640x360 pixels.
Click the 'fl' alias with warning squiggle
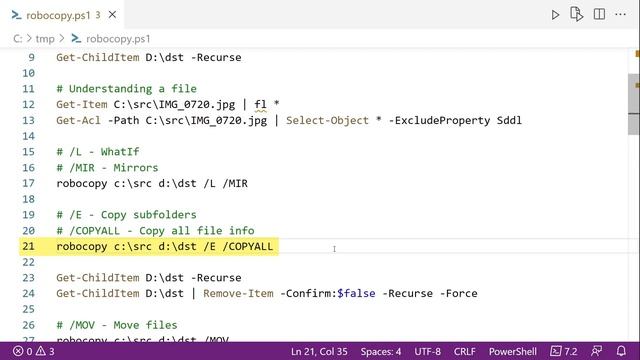point(260,104)
